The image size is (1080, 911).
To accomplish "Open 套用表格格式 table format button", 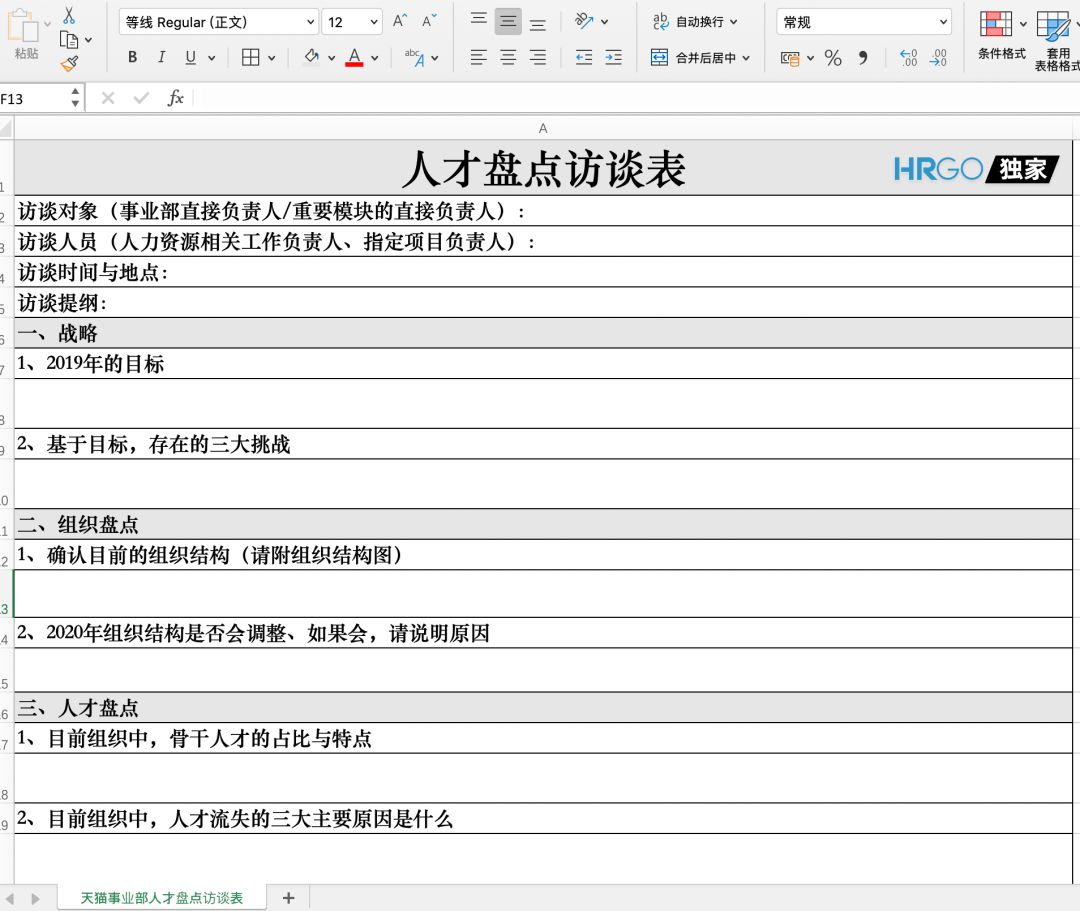I will (1057, 41).
